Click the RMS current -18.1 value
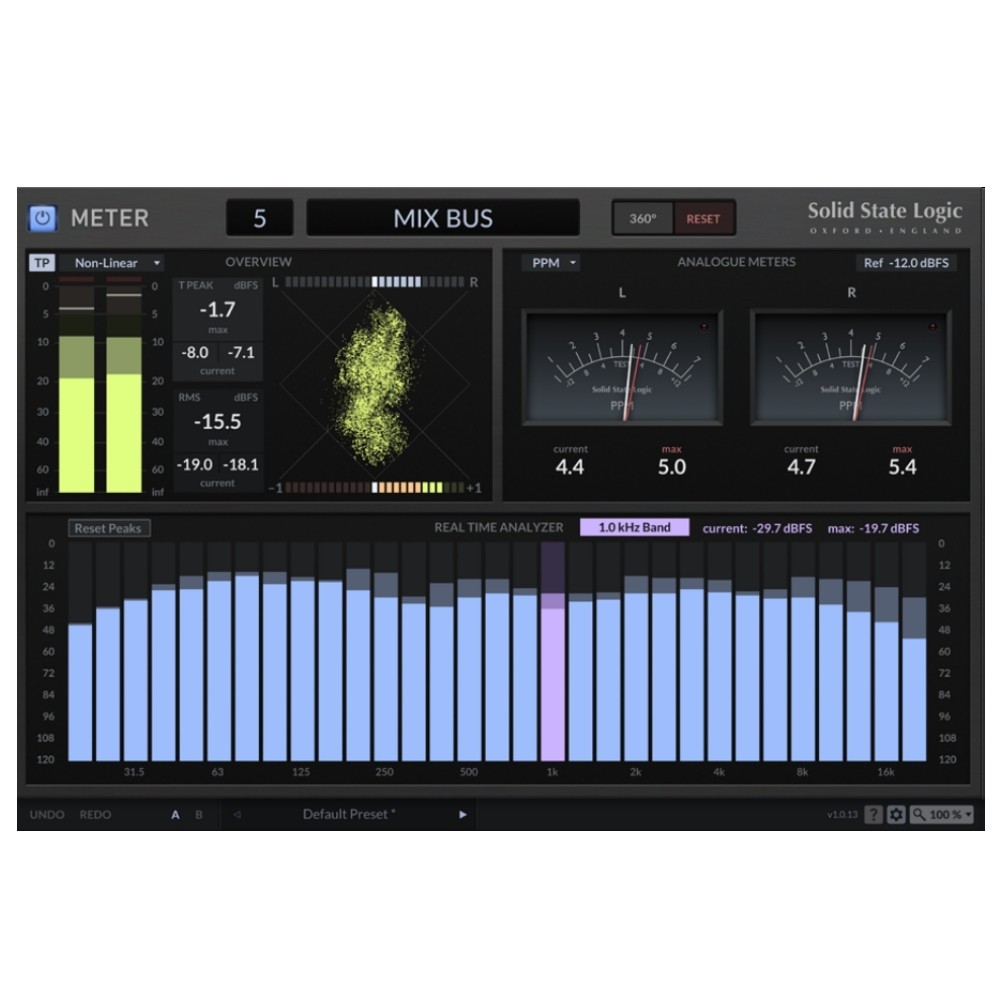Image resolution: width=1000 pixels, height=1000 pixels. click(x=240, y=464)
